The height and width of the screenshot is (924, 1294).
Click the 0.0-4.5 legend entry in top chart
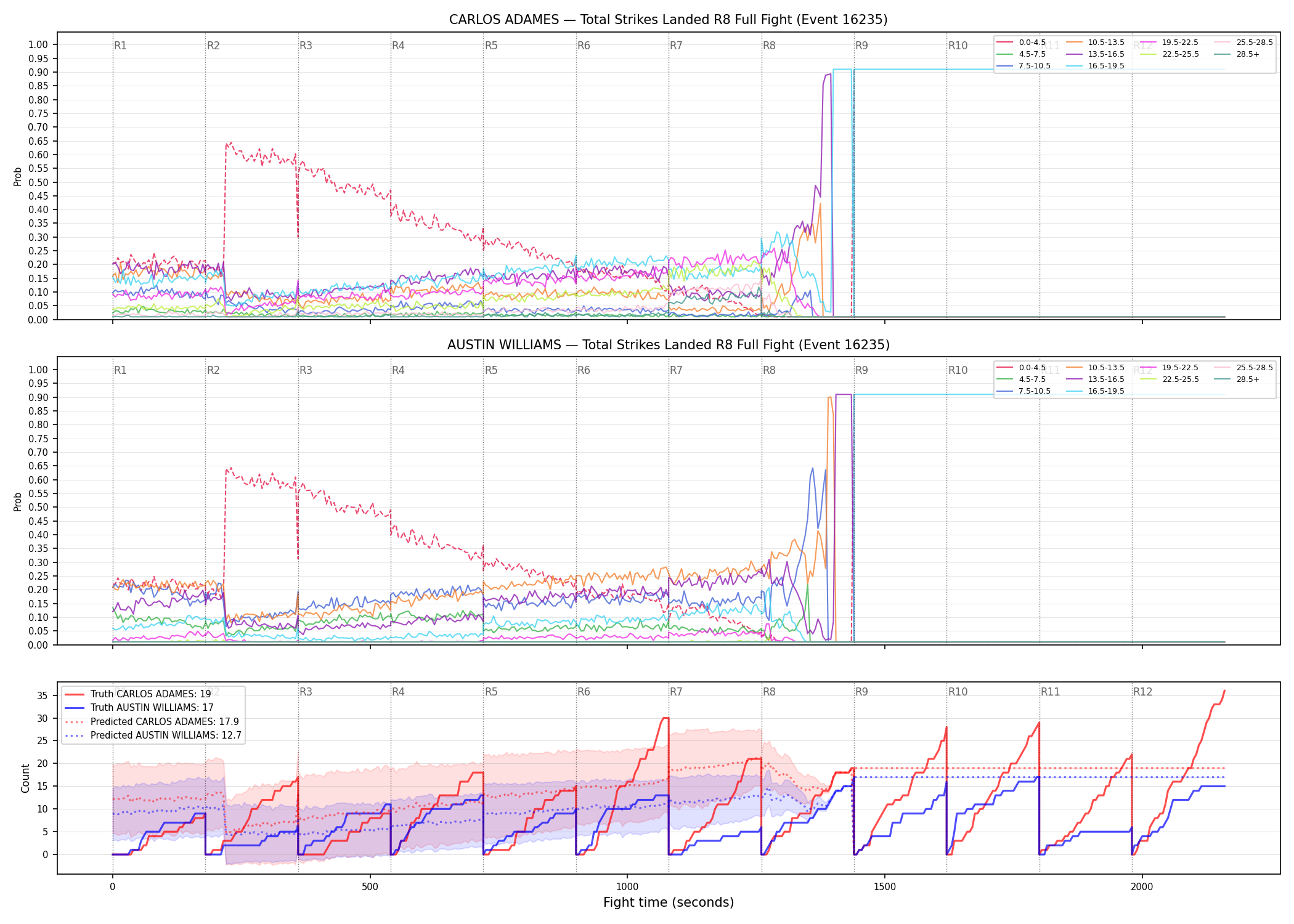pyautogui.click(x=1021, y=43)
